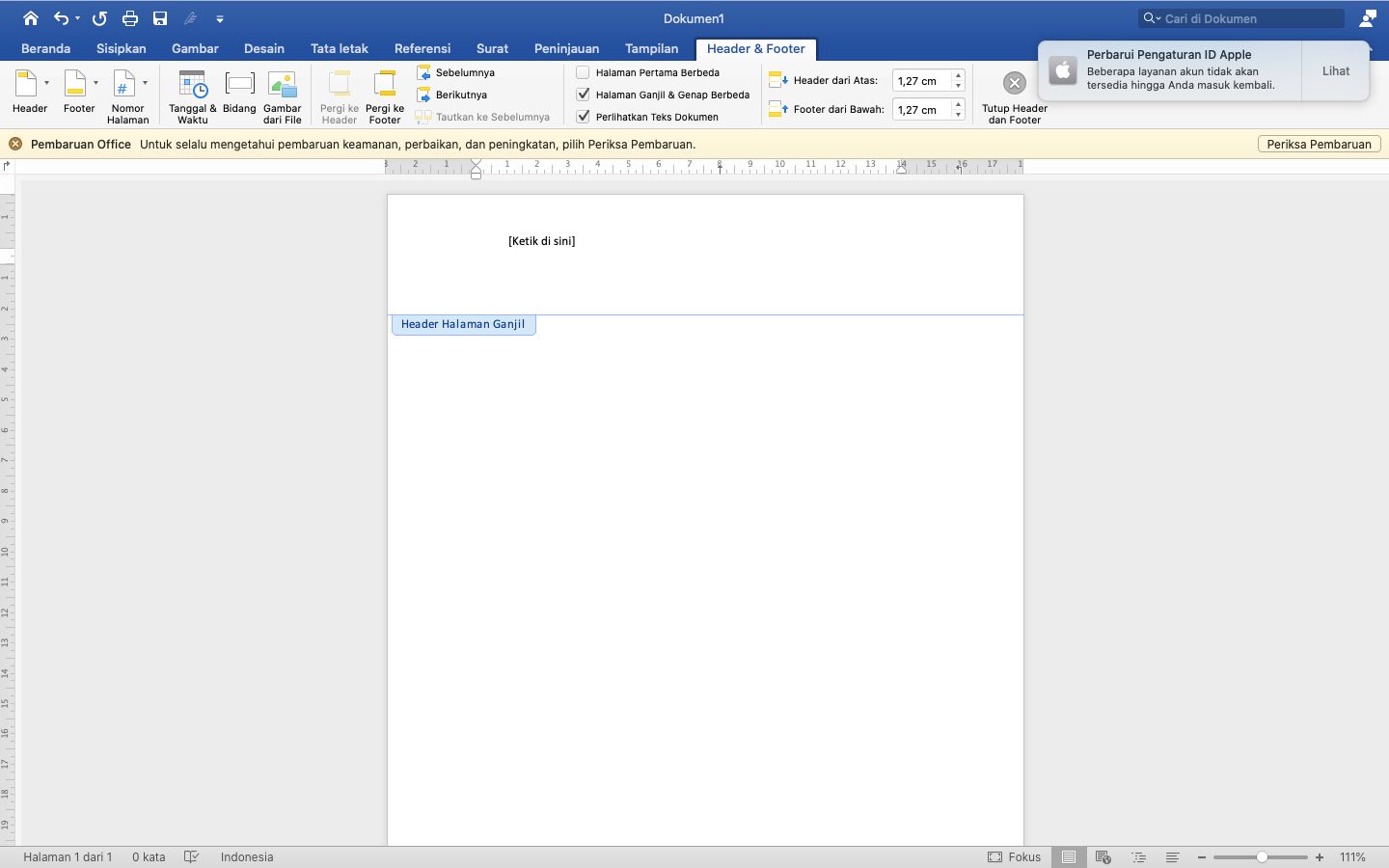Go to footer with Pergi ke Footer

point(385,96)
